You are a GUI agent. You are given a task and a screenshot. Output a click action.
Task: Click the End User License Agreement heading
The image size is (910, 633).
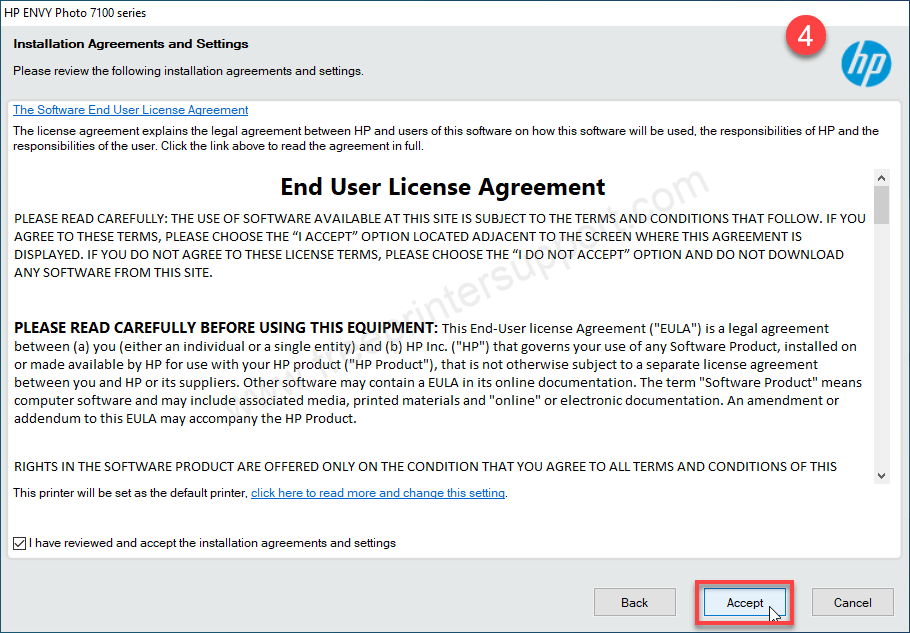(442, 187)
